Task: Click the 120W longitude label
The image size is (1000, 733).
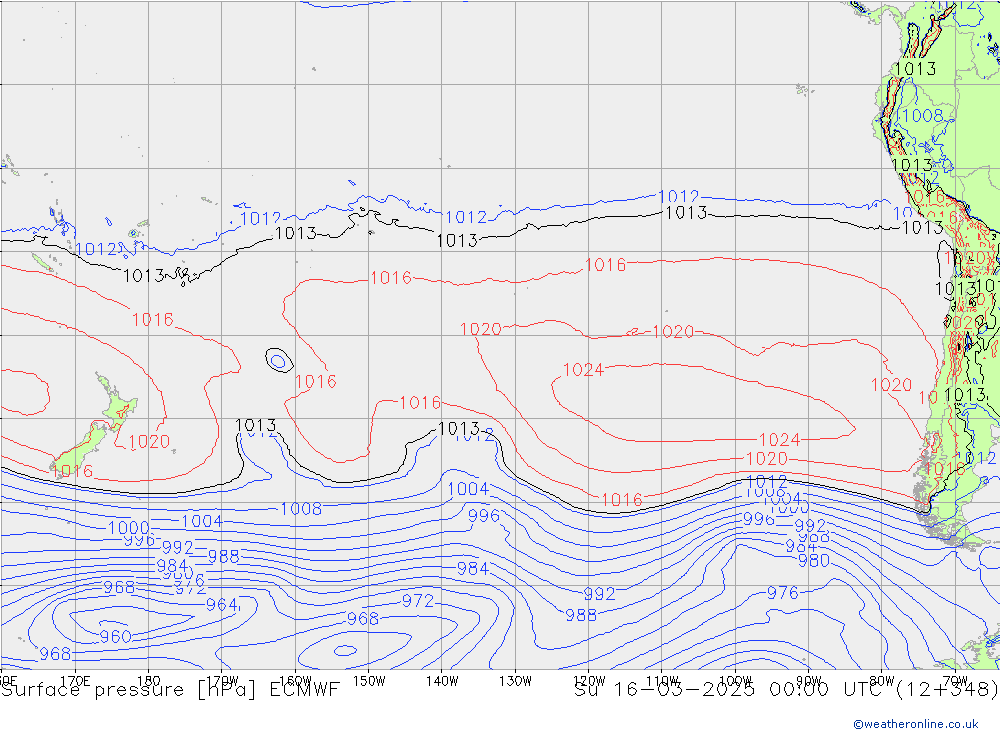Action: 589,681
